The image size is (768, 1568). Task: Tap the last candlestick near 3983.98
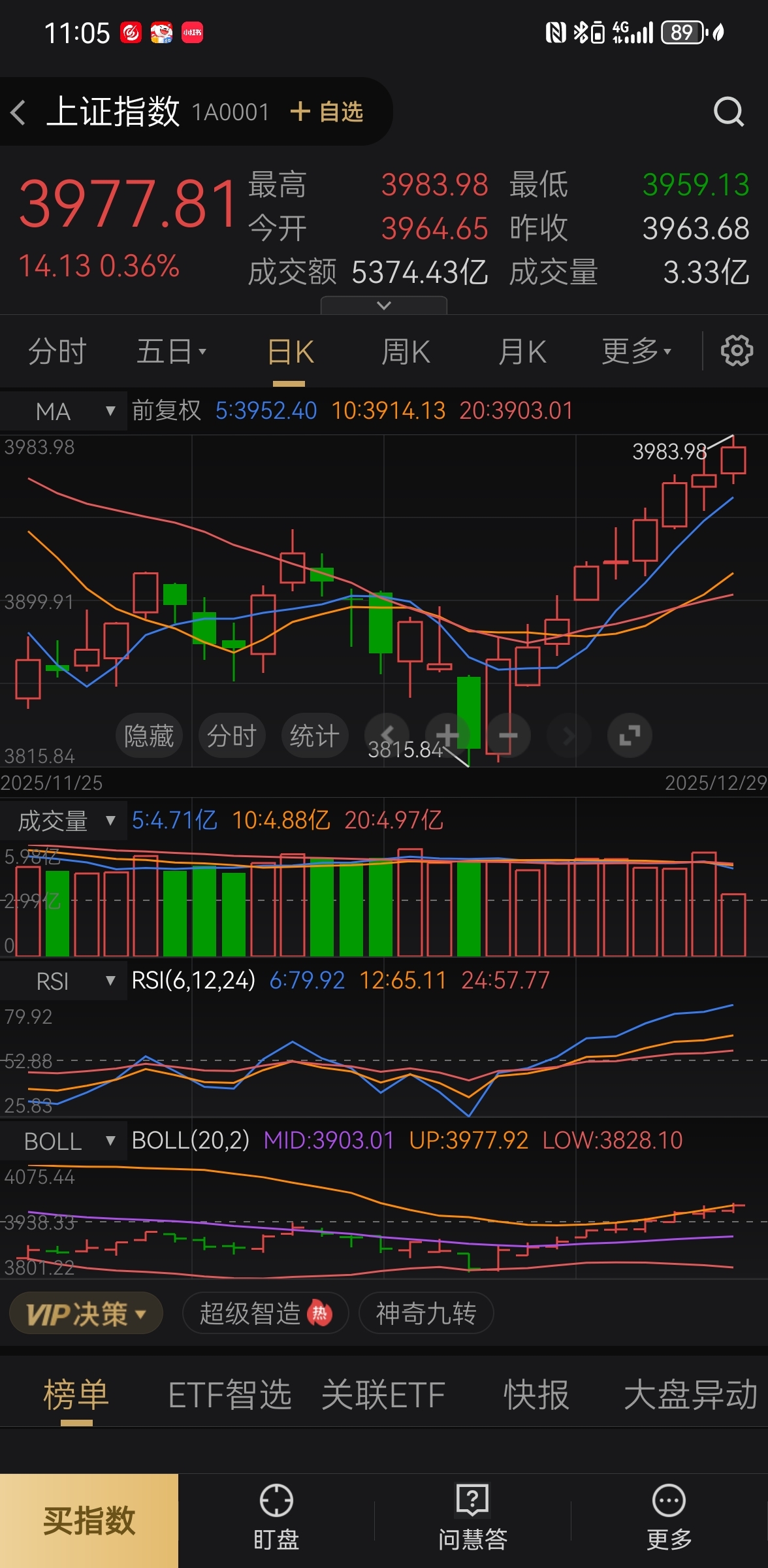(x=733, y=459)
